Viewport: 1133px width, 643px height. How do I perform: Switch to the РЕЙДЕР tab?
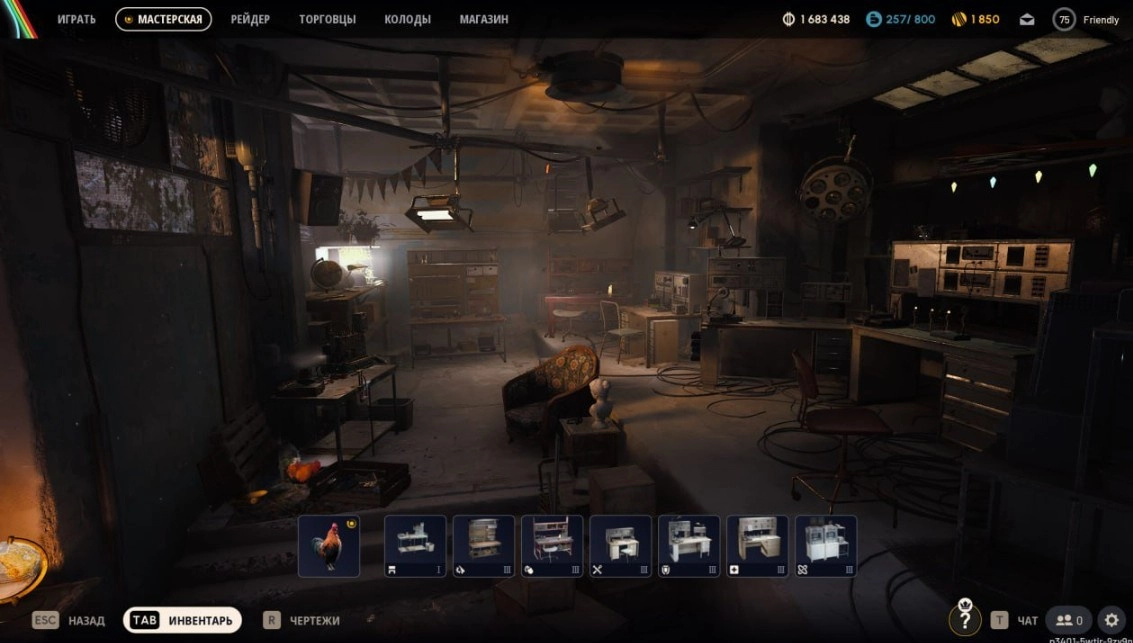[251, 20]
